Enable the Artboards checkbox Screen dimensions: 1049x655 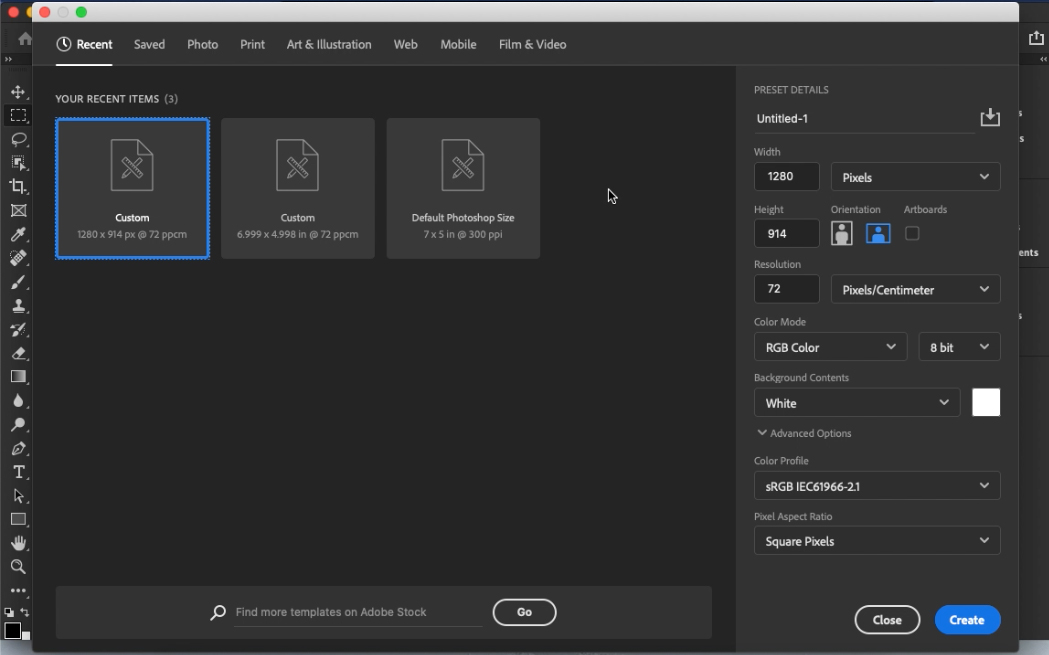click(912, 233)
